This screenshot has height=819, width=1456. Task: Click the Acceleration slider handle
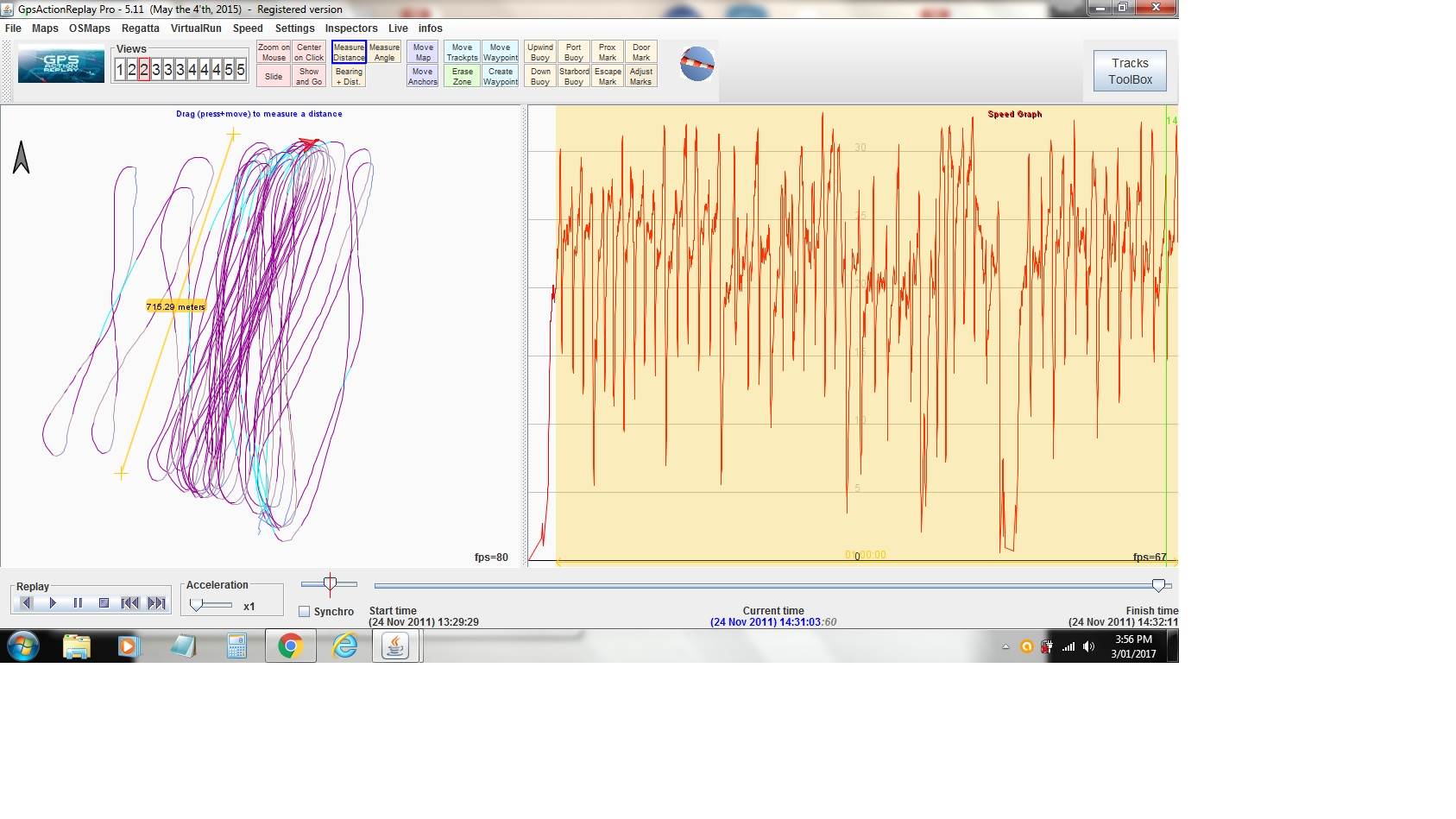197,606
